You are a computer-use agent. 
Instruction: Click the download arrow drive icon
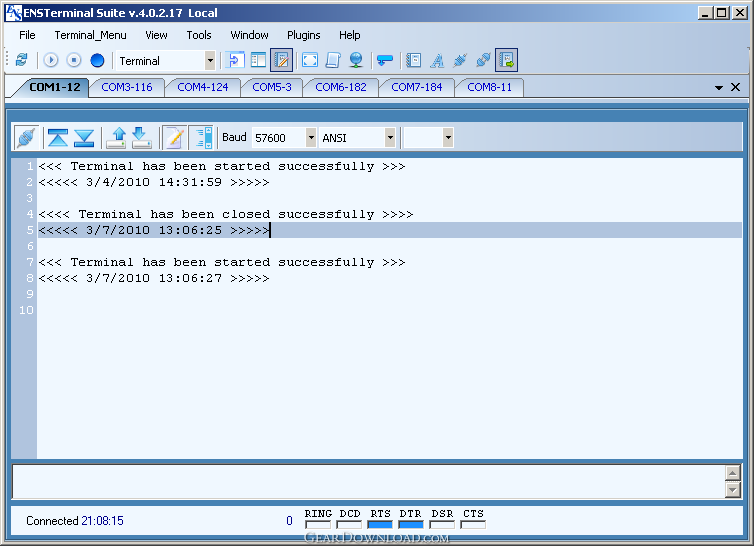141,138
